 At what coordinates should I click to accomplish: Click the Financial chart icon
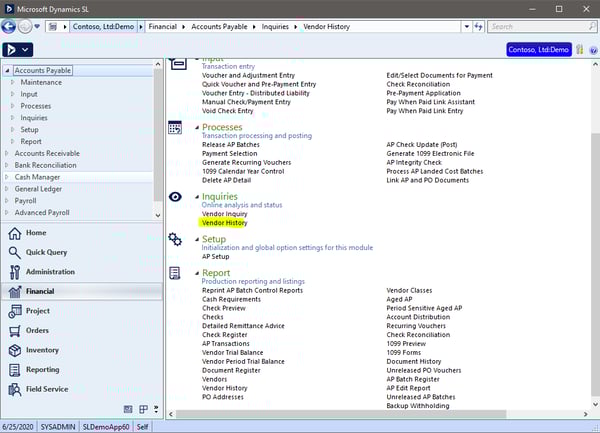coord(15,291)
